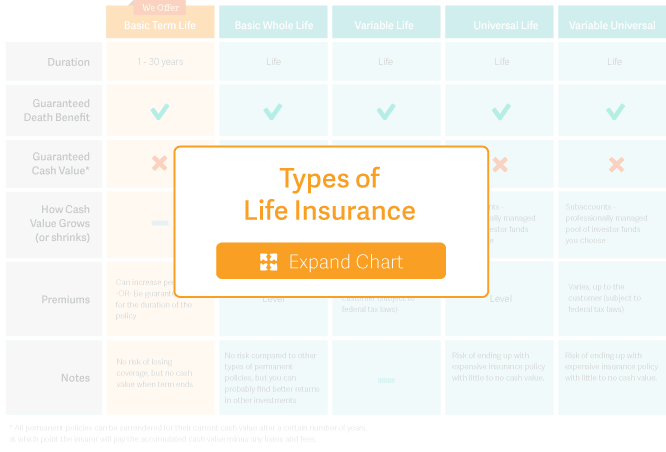Click the Guaranteed Death Benefit row label
This screenshot has height=452, width=666.
[56, 110]
